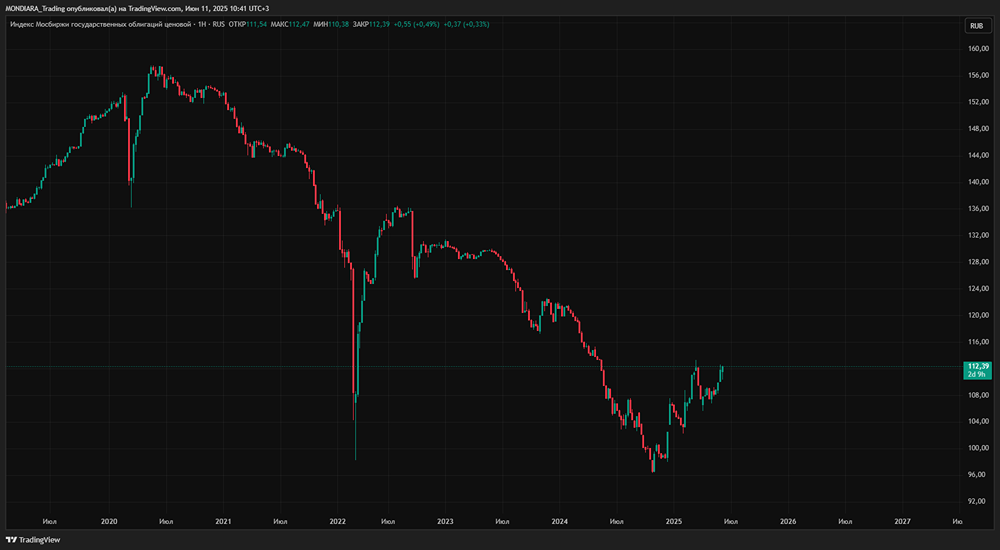Click the 136,00 price axis label
The height and width of the screenshot is (550, 1000).
(978, 209)
